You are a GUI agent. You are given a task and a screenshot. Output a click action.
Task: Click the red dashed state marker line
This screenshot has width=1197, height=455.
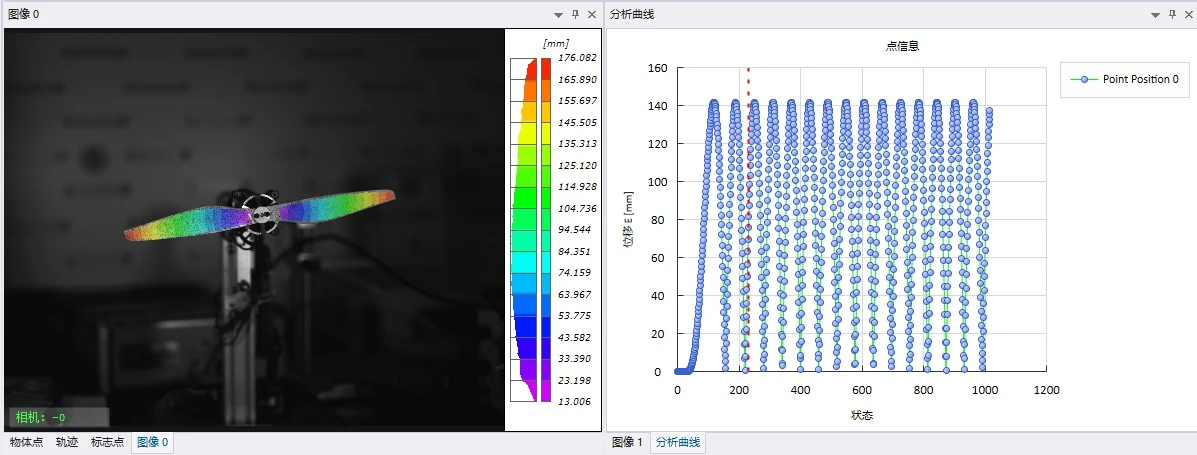coord(748,221)
